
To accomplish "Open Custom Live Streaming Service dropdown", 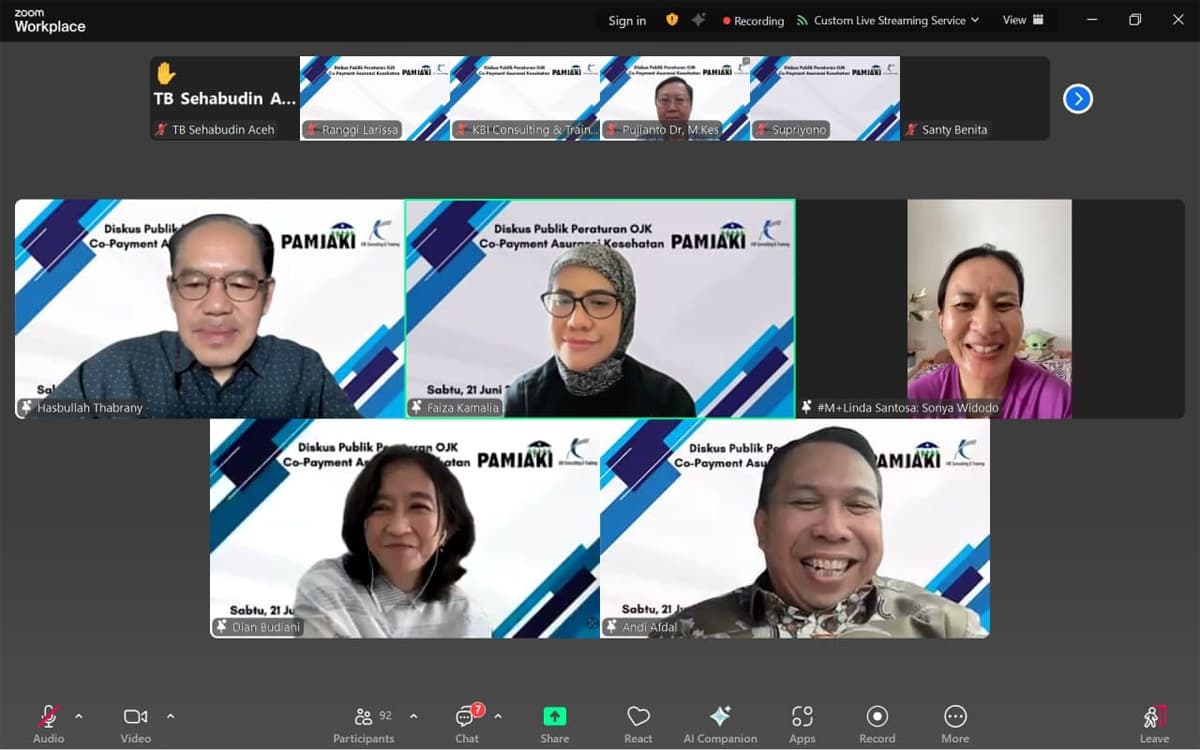I will click(x=887, y=20).
